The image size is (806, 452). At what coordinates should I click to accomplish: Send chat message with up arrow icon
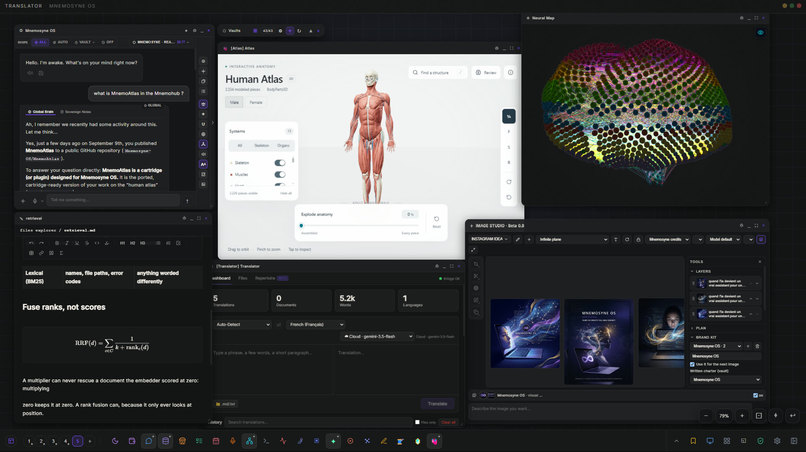(x=187, y=201)
